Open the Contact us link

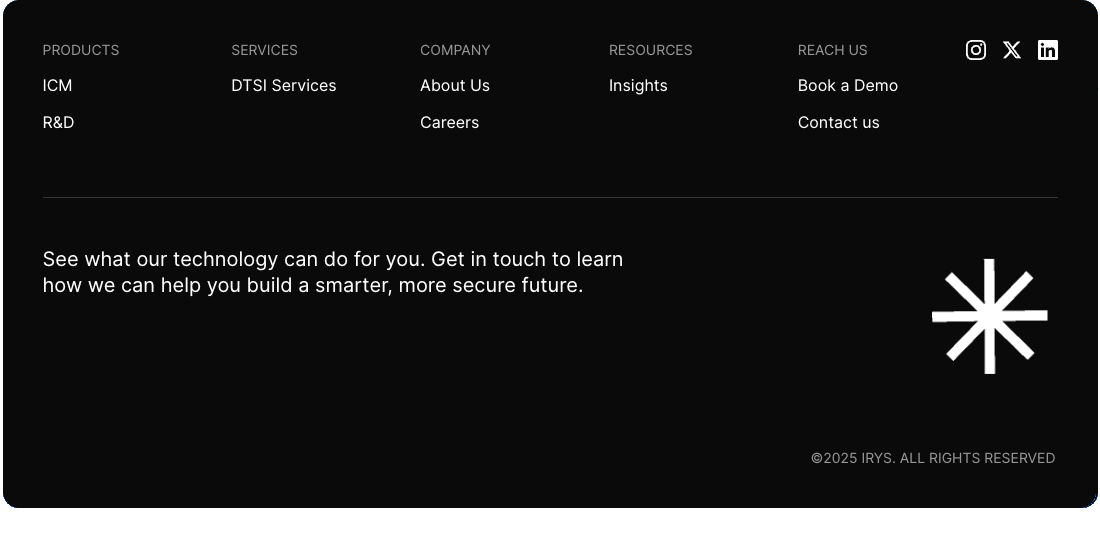(838, 123)
